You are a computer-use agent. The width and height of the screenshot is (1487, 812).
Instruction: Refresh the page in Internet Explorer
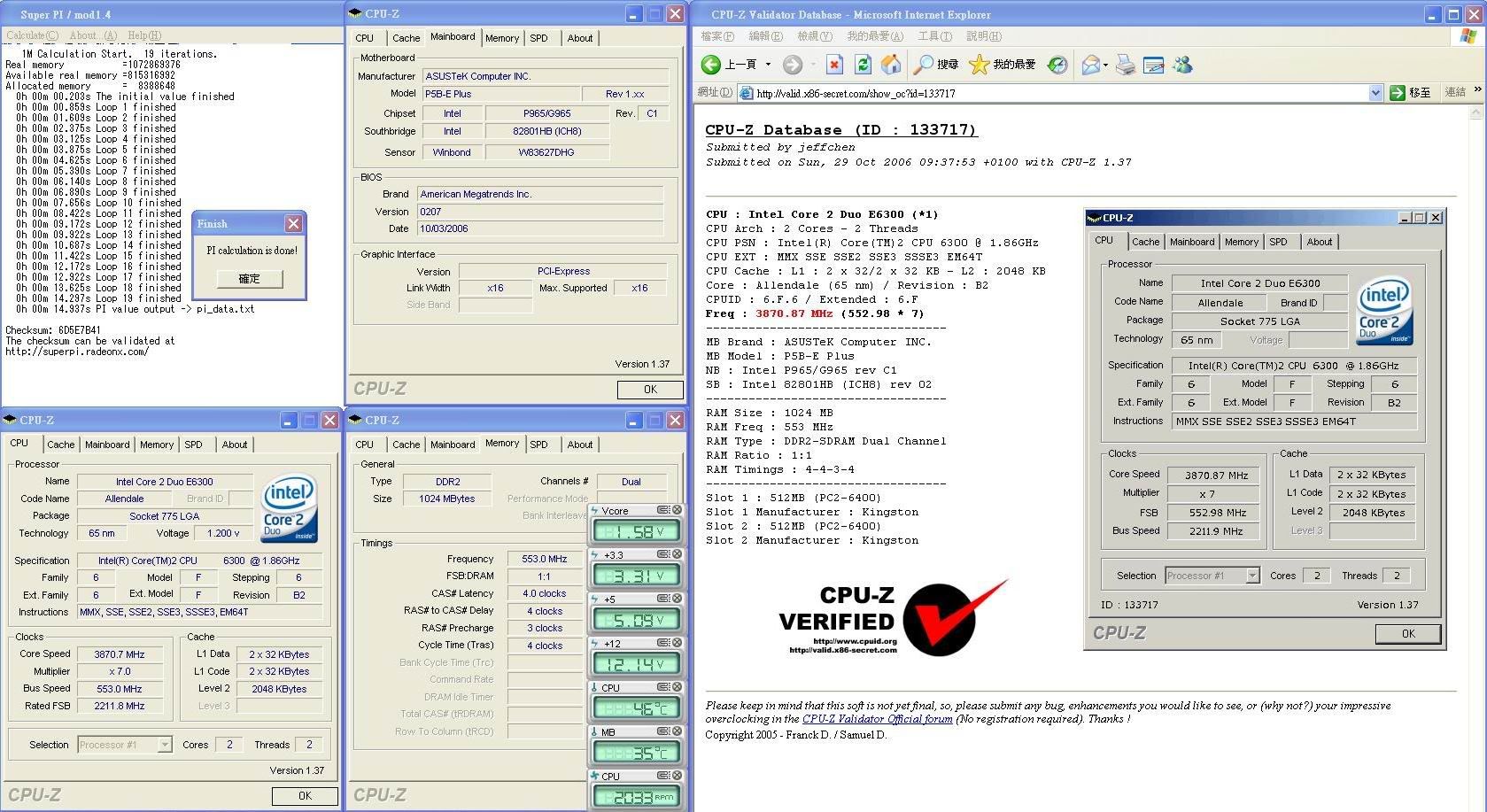click(863, 65)
